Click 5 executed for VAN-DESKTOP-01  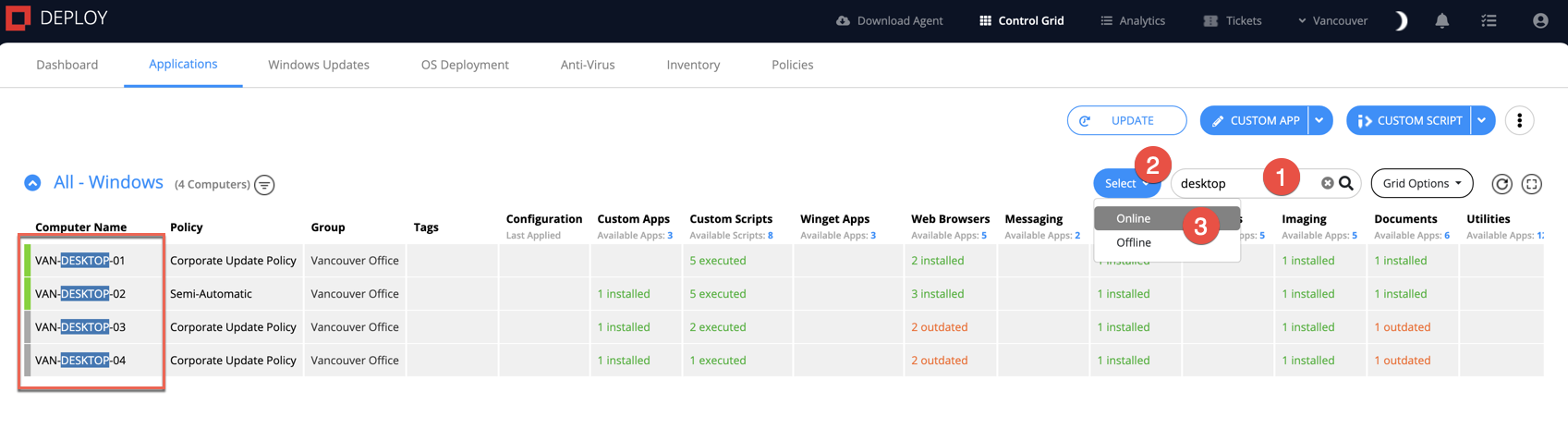718,261
